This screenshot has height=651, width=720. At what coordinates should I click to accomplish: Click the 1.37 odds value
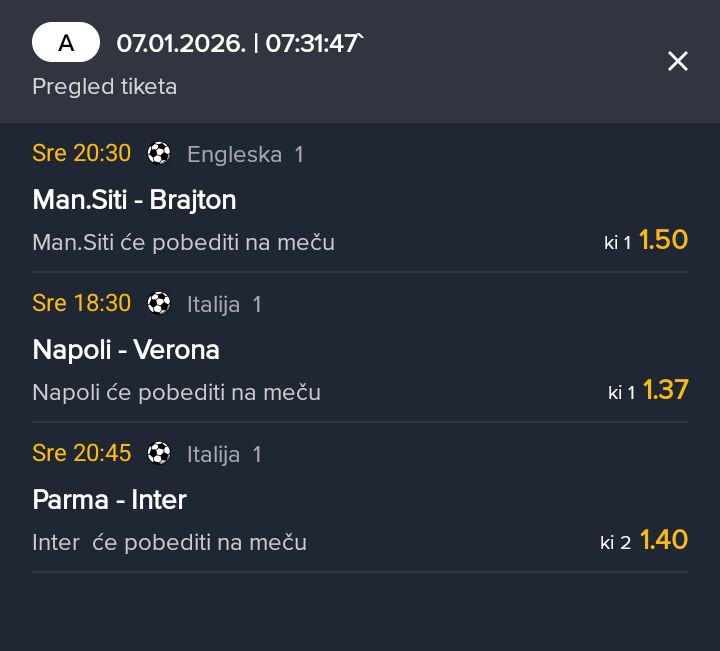point(665,390)
